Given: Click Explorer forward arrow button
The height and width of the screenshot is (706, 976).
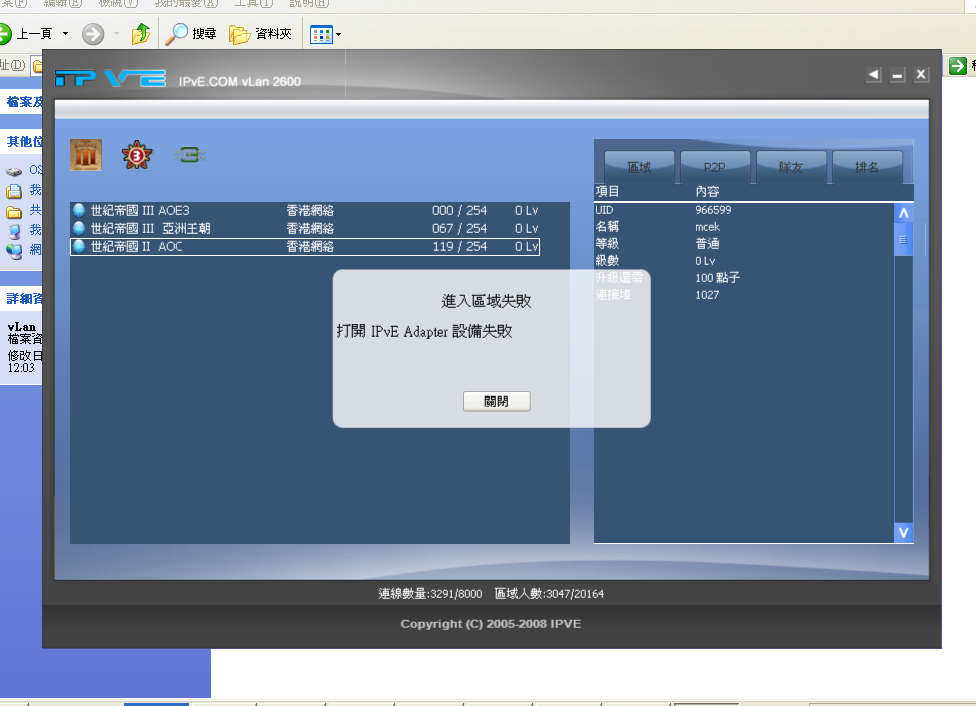Looking at the screenshot, I should point(93,34).
